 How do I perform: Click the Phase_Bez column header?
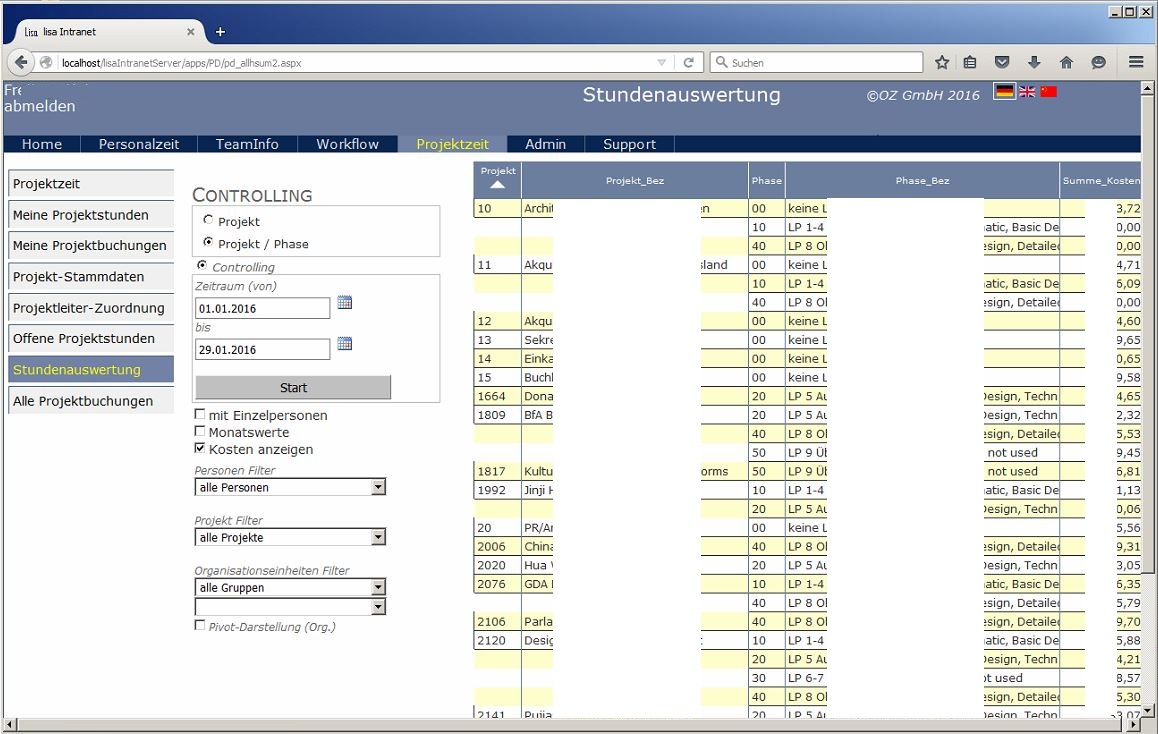[x=922, y=181]
